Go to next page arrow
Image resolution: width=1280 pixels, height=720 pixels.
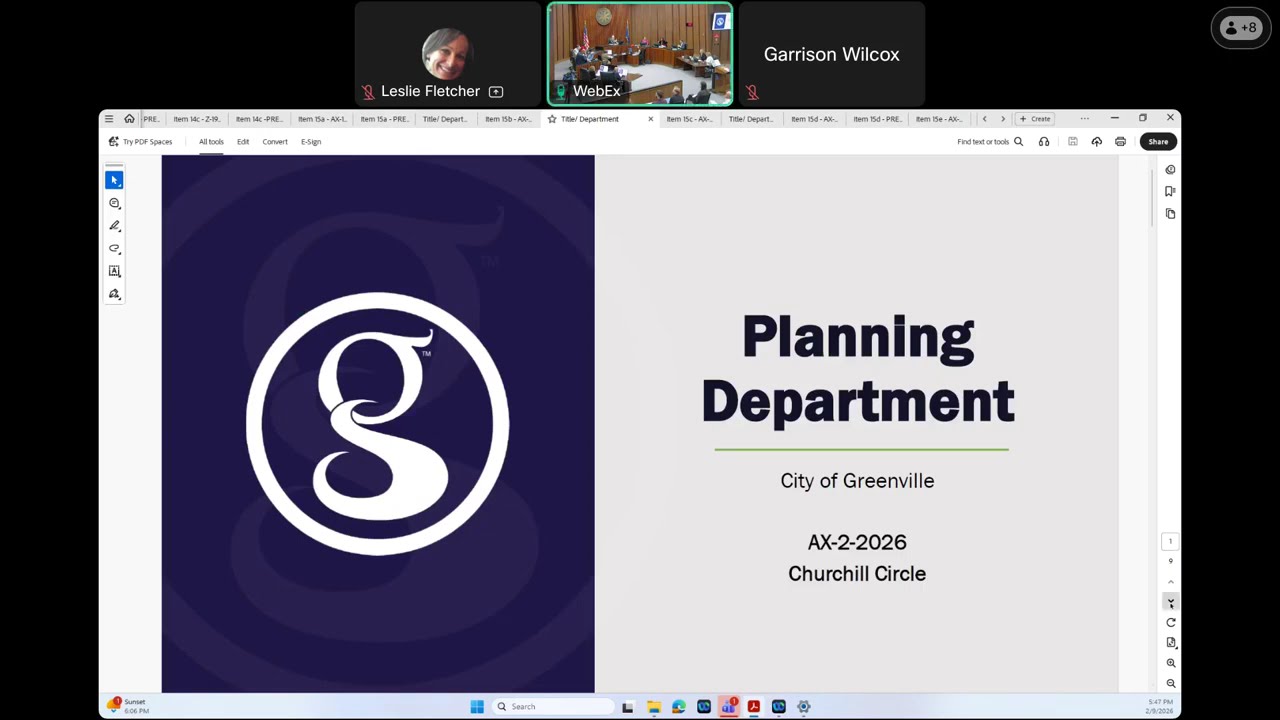point(1171,602)
